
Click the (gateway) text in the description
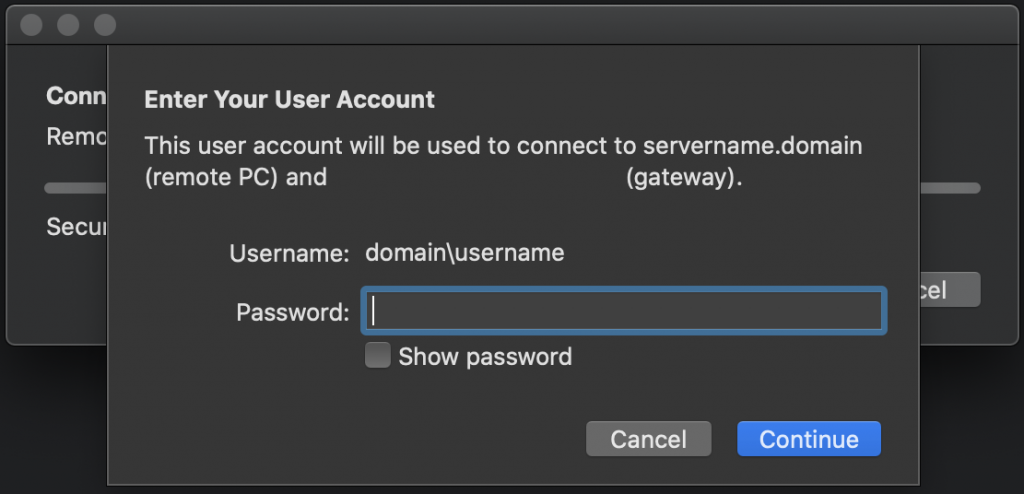click(x=683, y=180)
